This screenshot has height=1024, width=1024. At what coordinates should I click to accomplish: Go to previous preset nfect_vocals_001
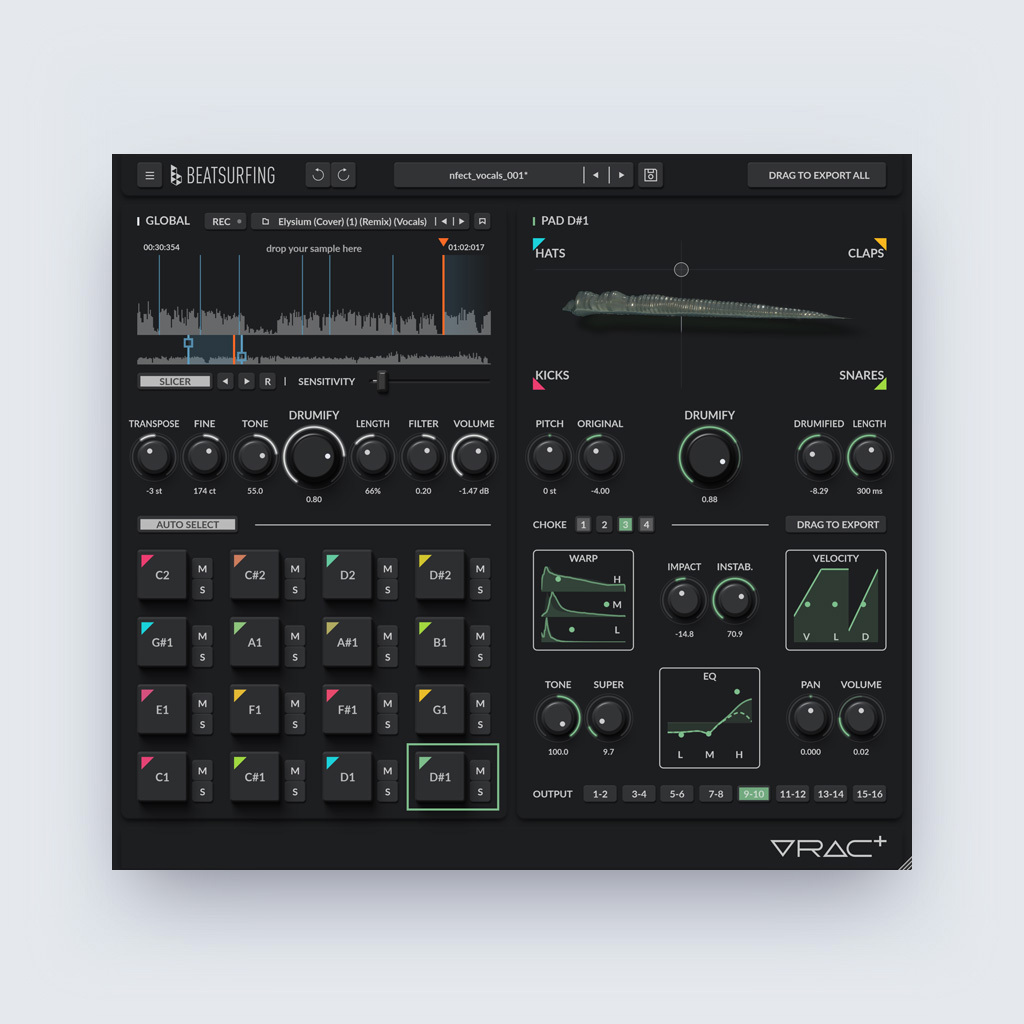coord(596,175)
